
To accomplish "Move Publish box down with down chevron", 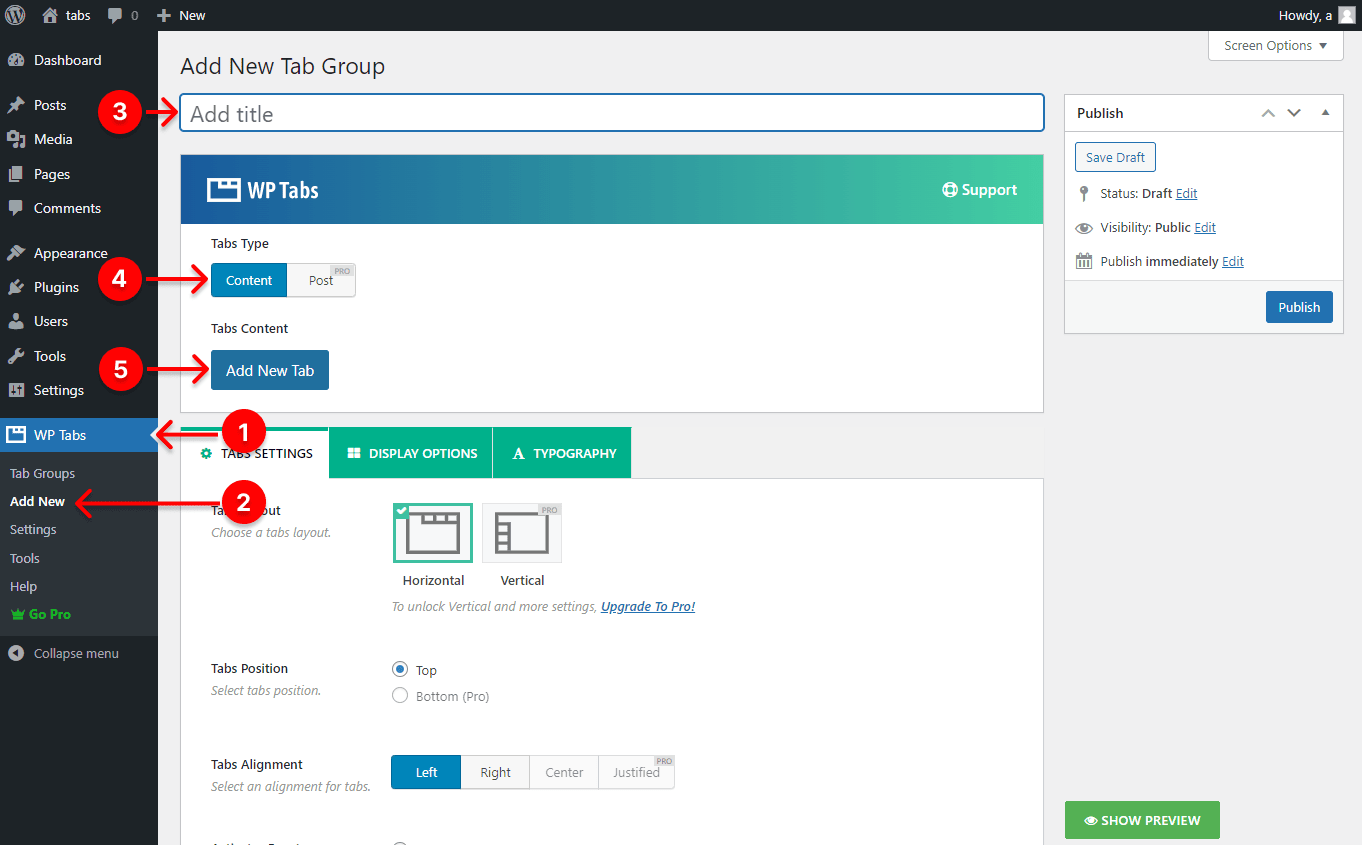I will (1294, 113).
